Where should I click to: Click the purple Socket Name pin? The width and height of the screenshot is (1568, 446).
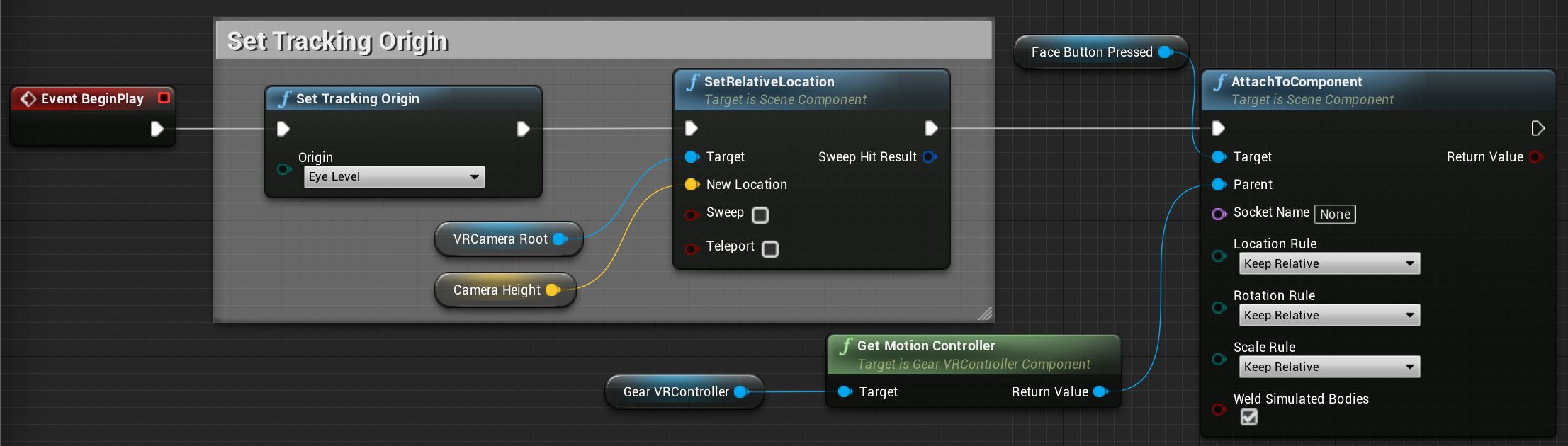click(x=1219, y=213)
